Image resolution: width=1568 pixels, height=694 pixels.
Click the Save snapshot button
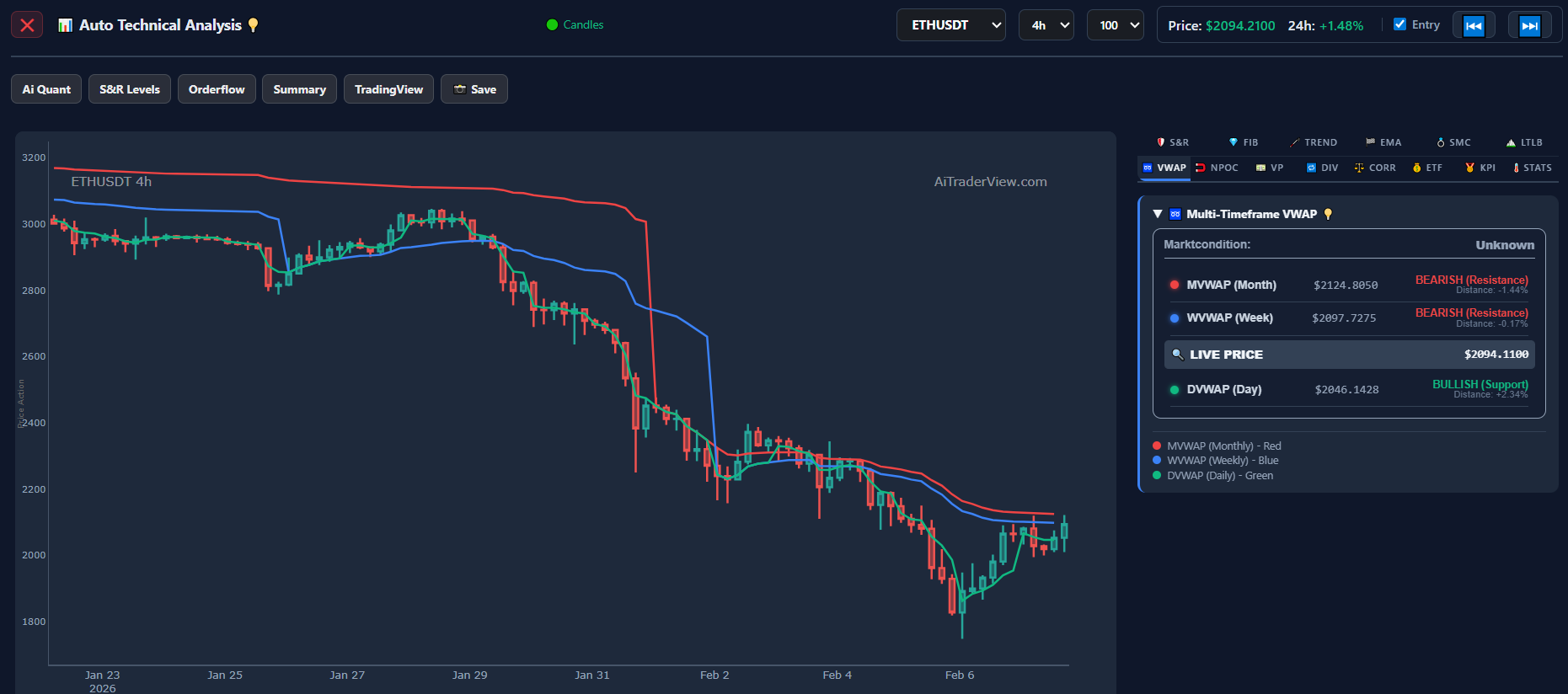click(x=474, y=89)
